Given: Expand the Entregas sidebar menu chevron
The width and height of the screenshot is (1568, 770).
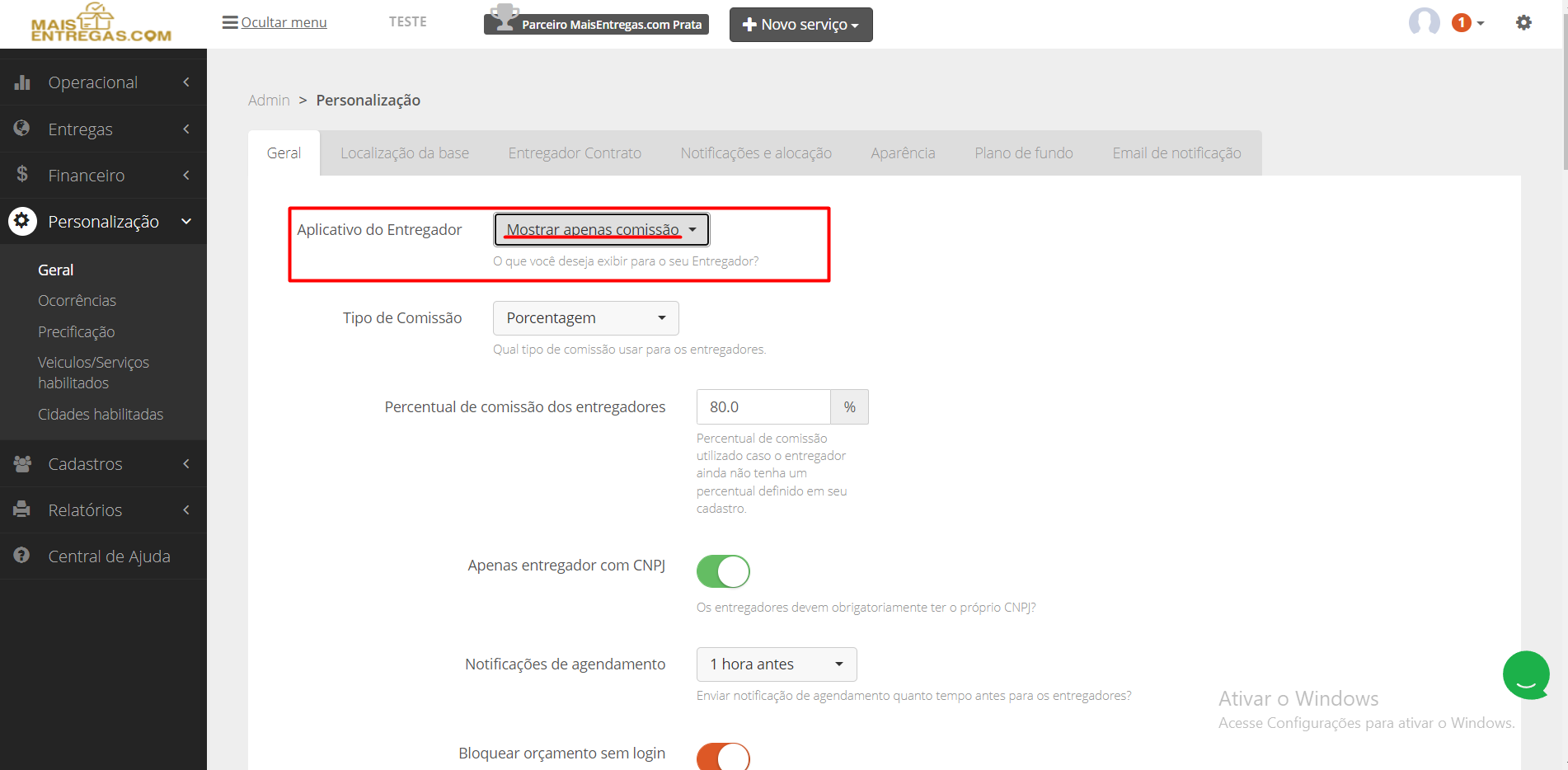Looking at the screenshot, I should pyautogui.click(x=186, y=129).
